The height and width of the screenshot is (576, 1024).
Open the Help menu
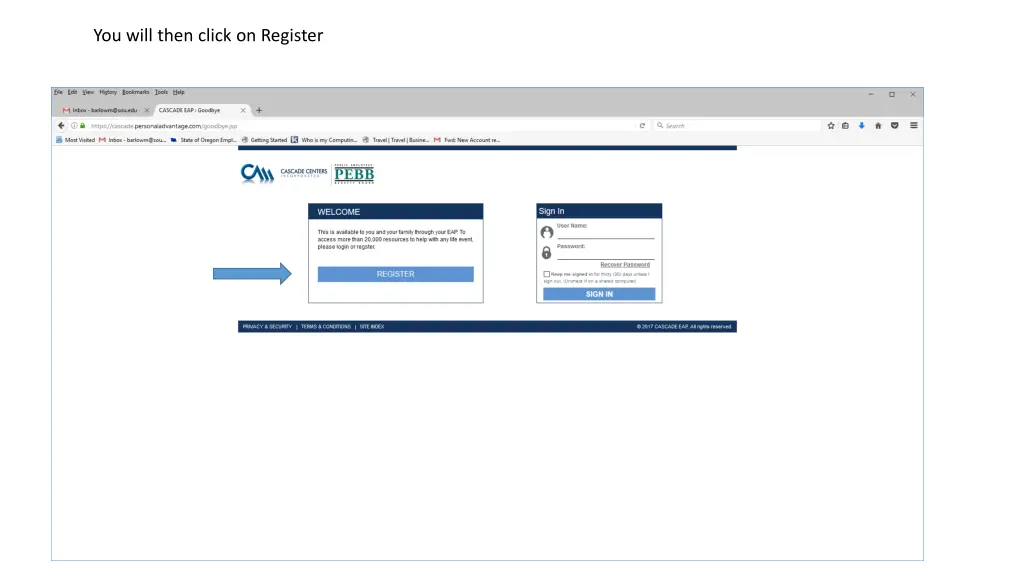(179, 92)
